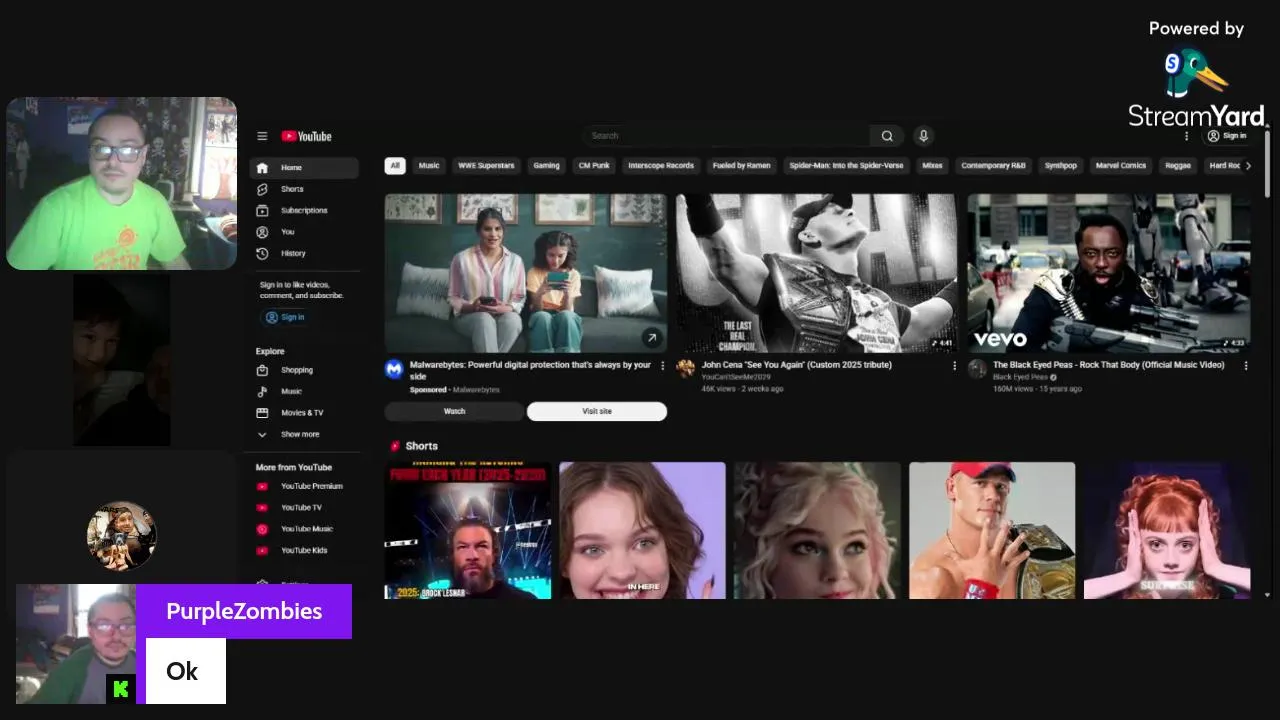Image resolution: width=1280 pixels, height=720 pixels.
Task: Click the green-shirt webcam feed
Action: coord(122,184)
